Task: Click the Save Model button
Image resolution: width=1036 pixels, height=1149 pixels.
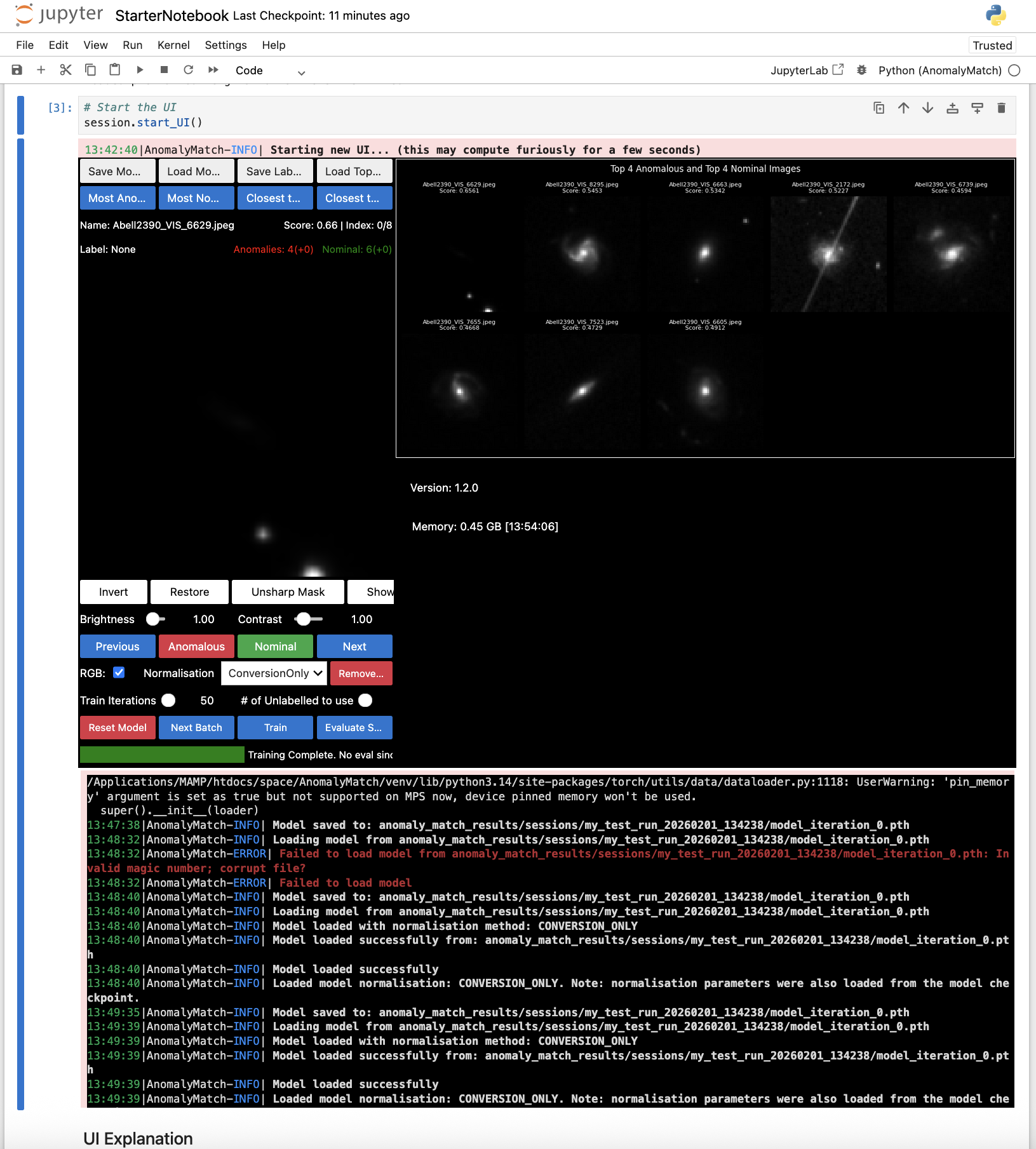Action: click(x=118, y=171)
